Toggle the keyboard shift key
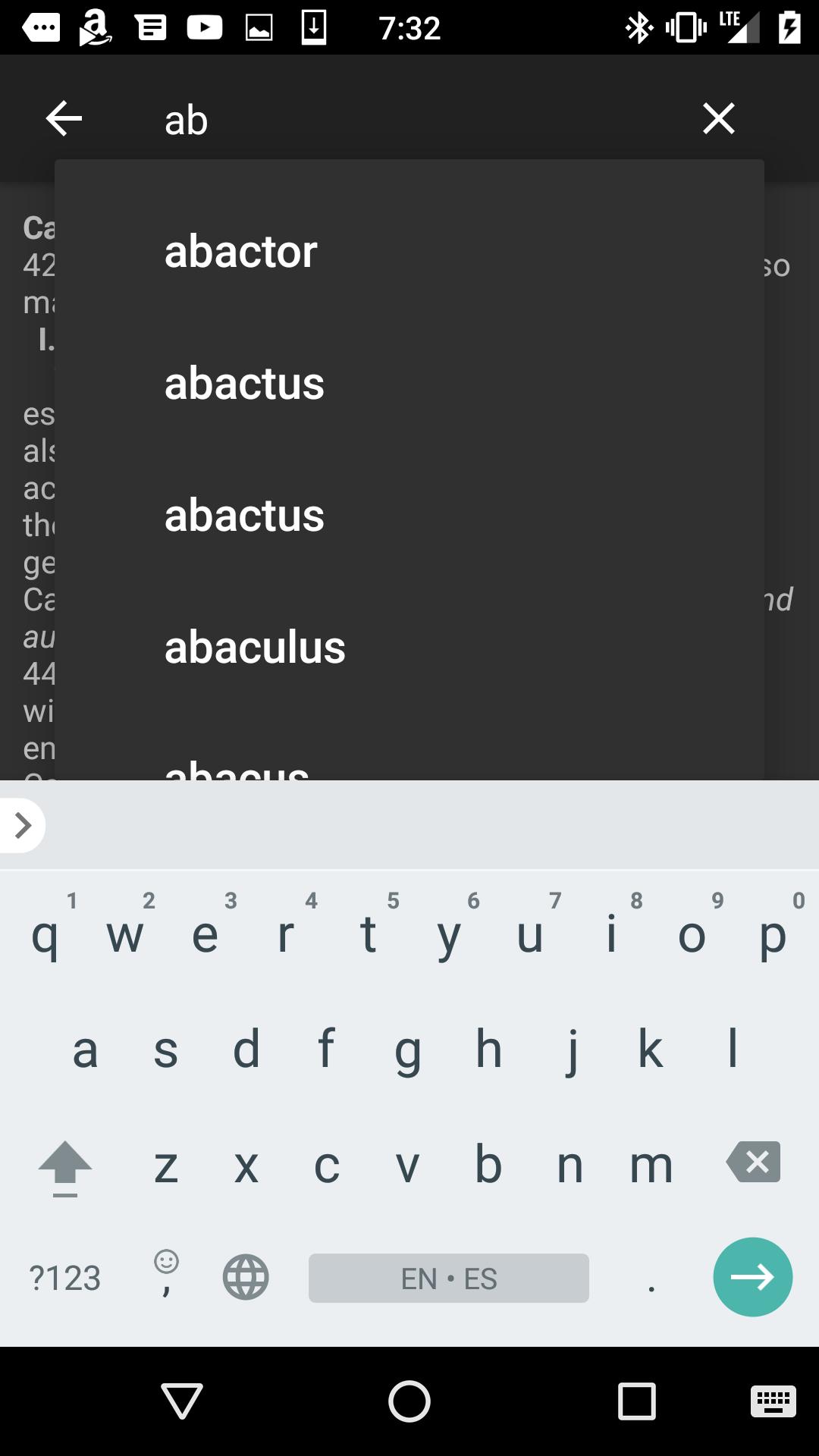This screenshot has width=819, height=1456. tap(65, 1166)
